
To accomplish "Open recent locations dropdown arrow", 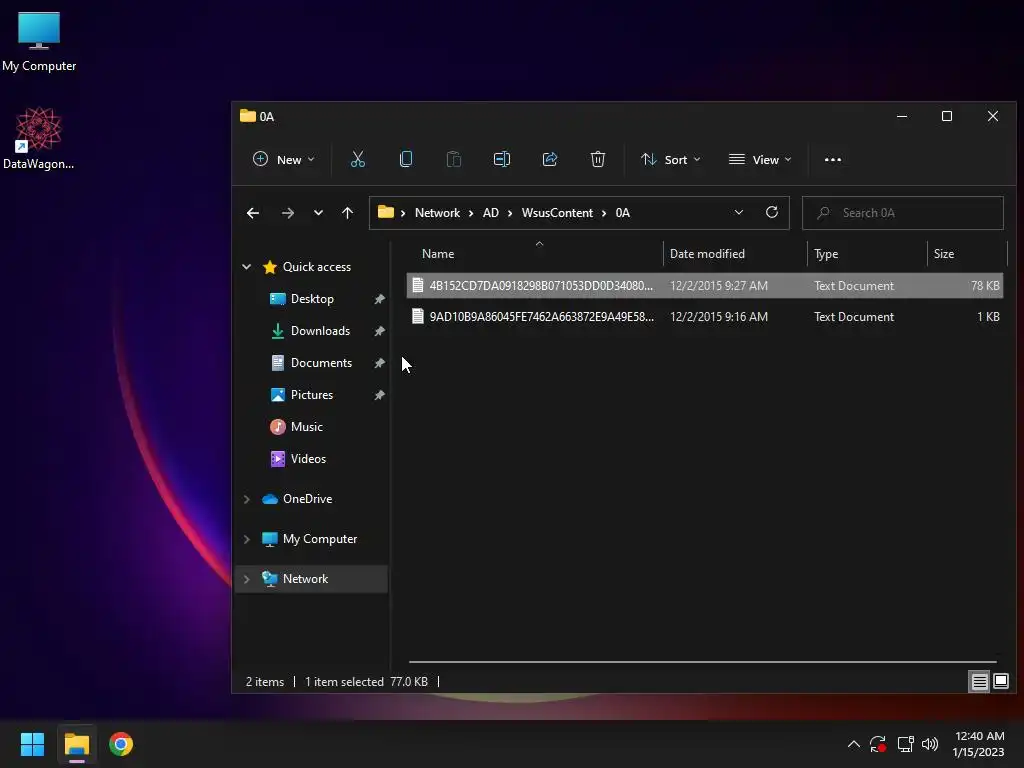I will point(318,213).
